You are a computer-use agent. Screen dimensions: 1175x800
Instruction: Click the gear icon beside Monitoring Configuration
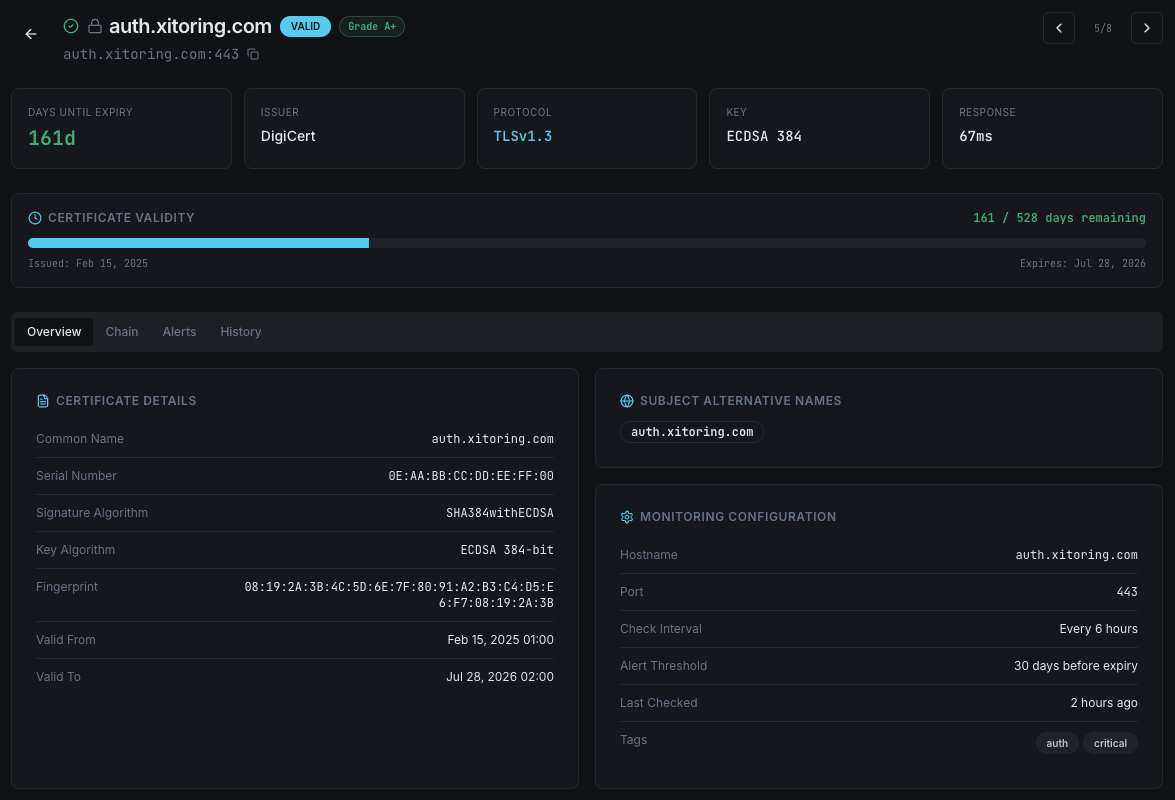(627, 517)
